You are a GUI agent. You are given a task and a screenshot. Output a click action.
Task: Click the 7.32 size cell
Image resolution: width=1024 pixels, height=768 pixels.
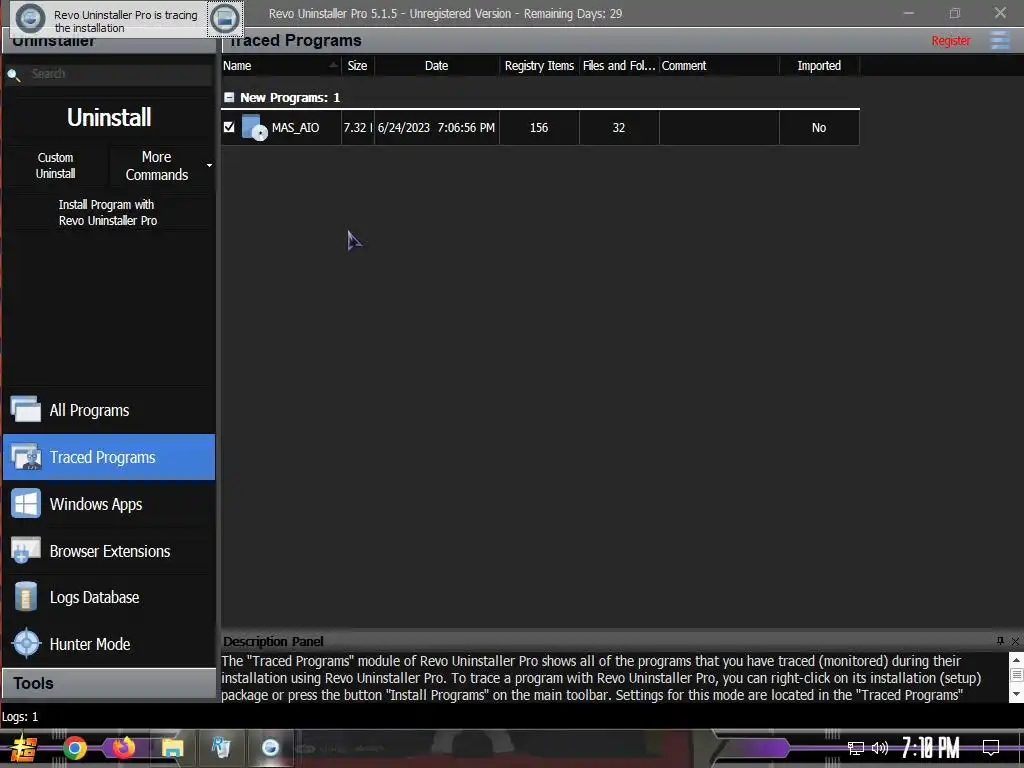click(358, 128)
